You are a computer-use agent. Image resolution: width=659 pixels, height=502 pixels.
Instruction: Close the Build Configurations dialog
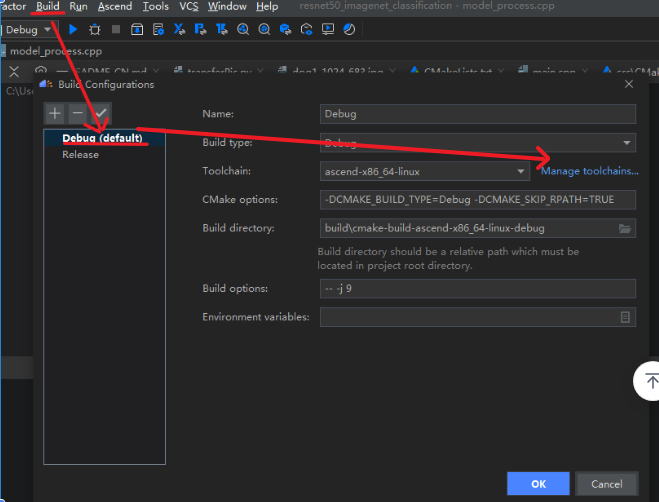pyautogui.click(x=629, y=84)
